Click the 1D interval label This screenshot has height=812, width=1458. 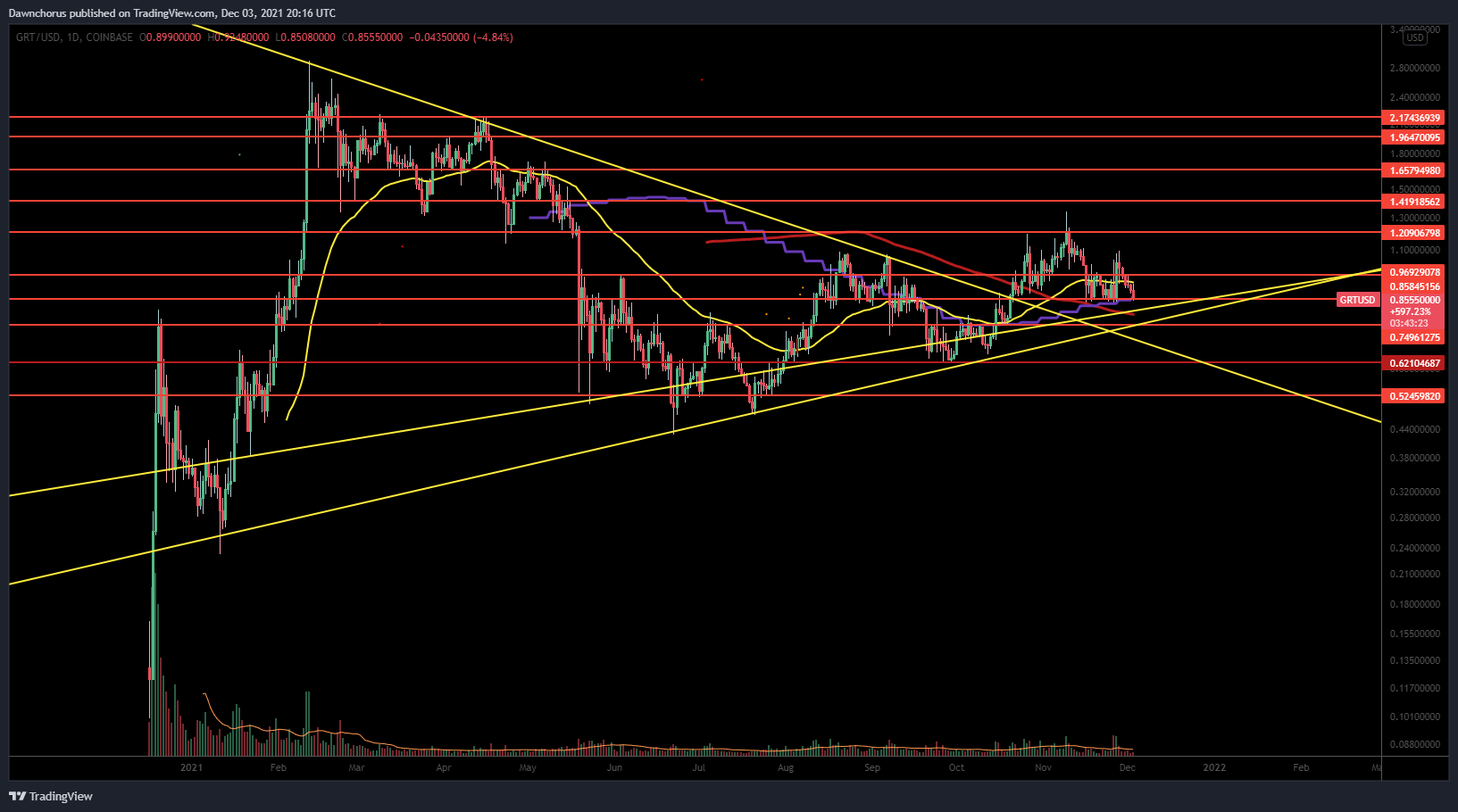pyautogui.click(x=73, y=37)
